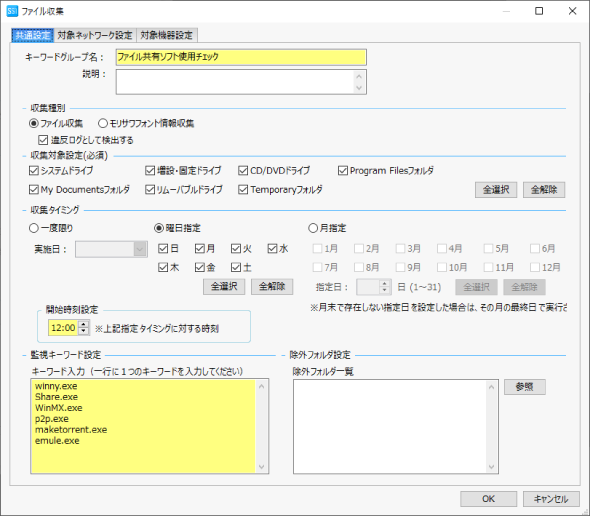590x516 pixels.
Task: Click the 7月 checkbox
Action: (318, 268)
